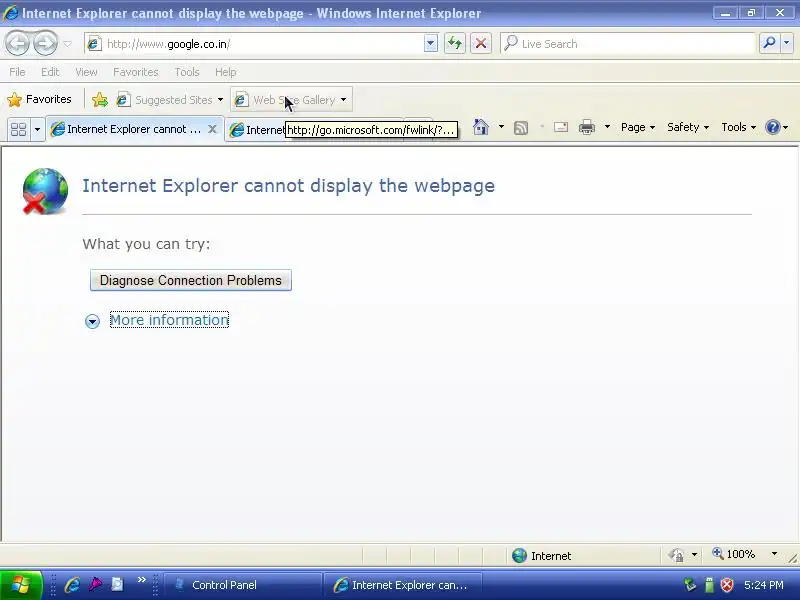Start search with the magnifier button

(769, 44)
